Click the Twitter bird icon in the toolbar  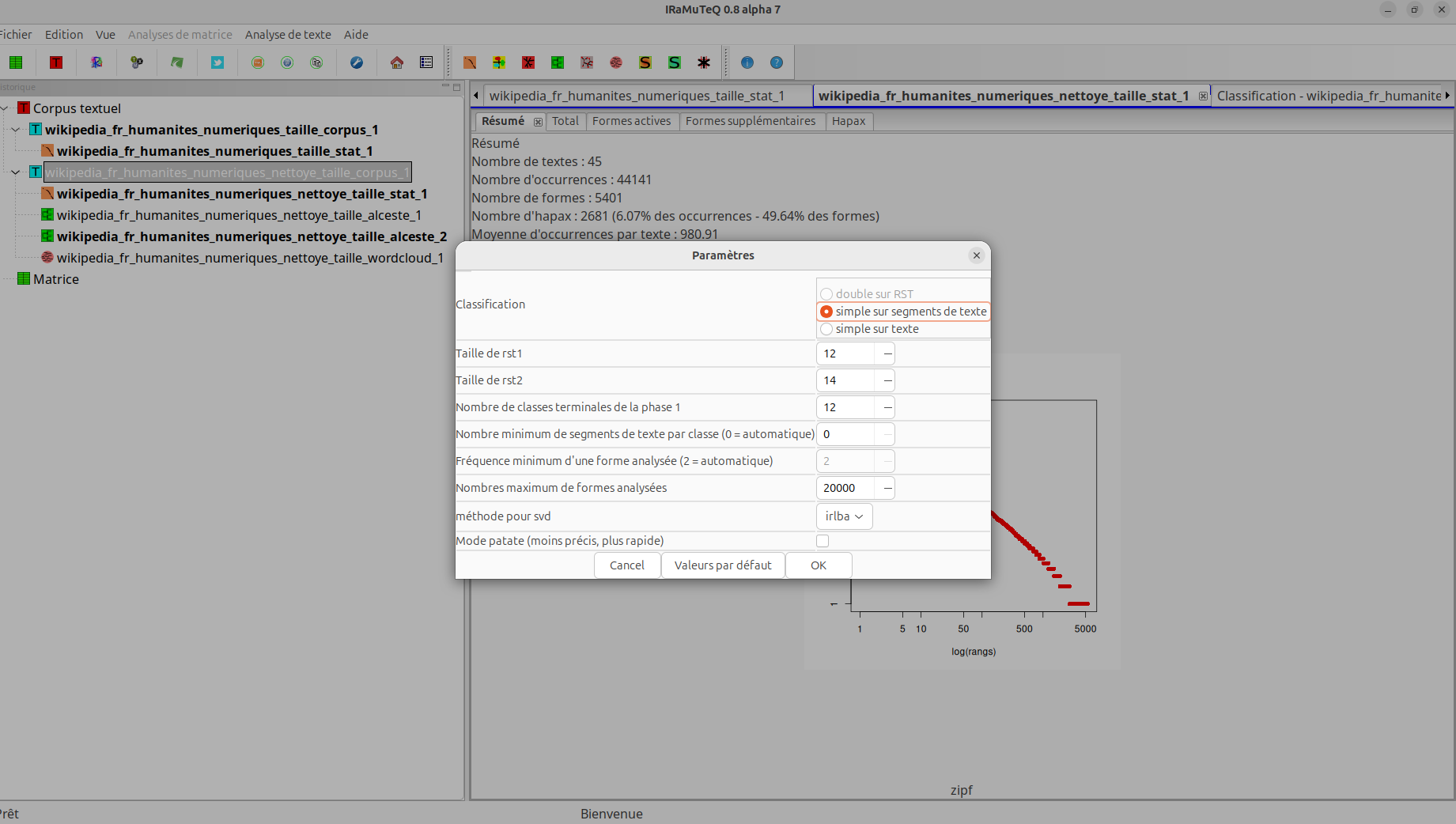click(217, 62)
